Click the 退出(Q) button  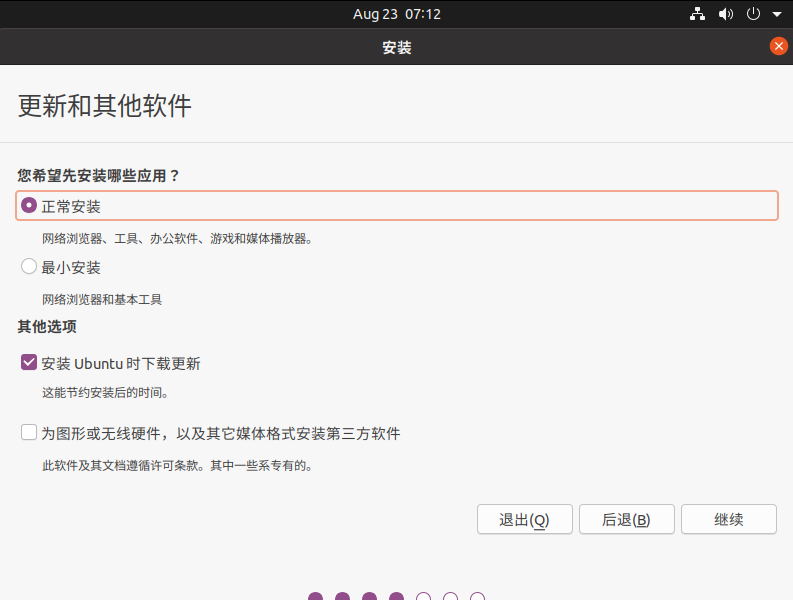(x=524, y=519)
